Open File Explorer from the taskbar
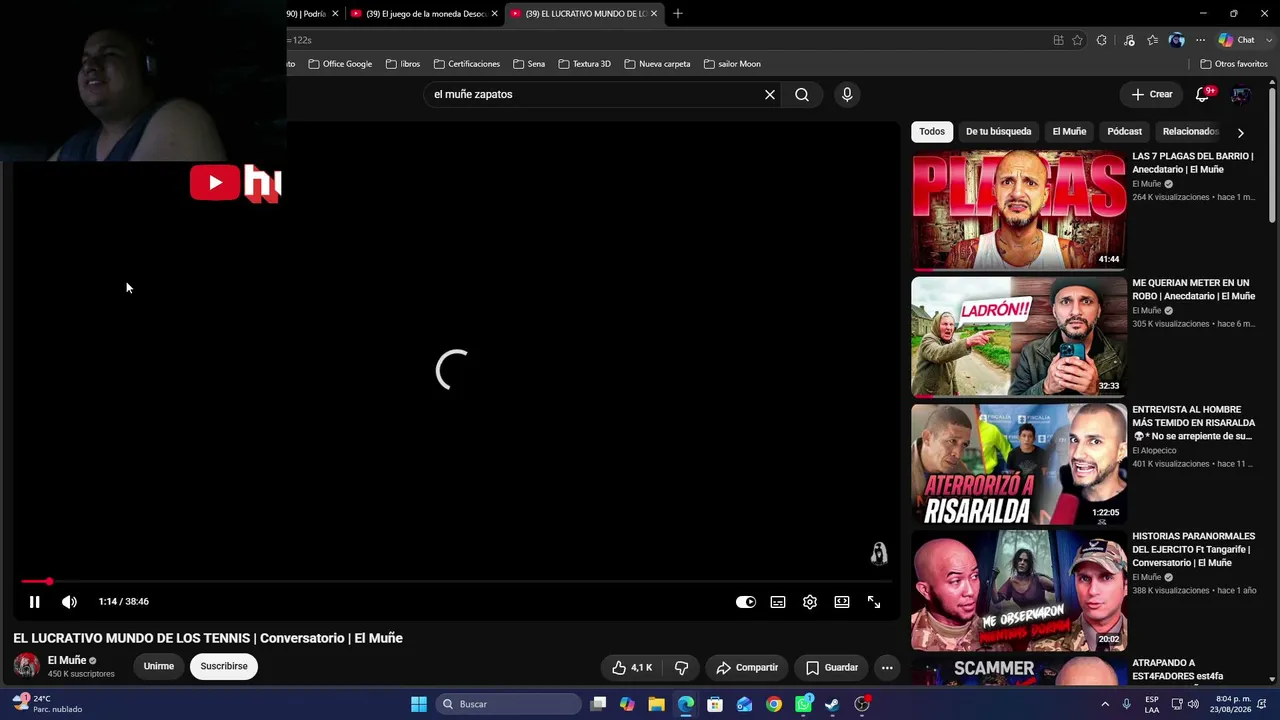Viewport: 1280px width, 720px height. click(x=656, y=704)
